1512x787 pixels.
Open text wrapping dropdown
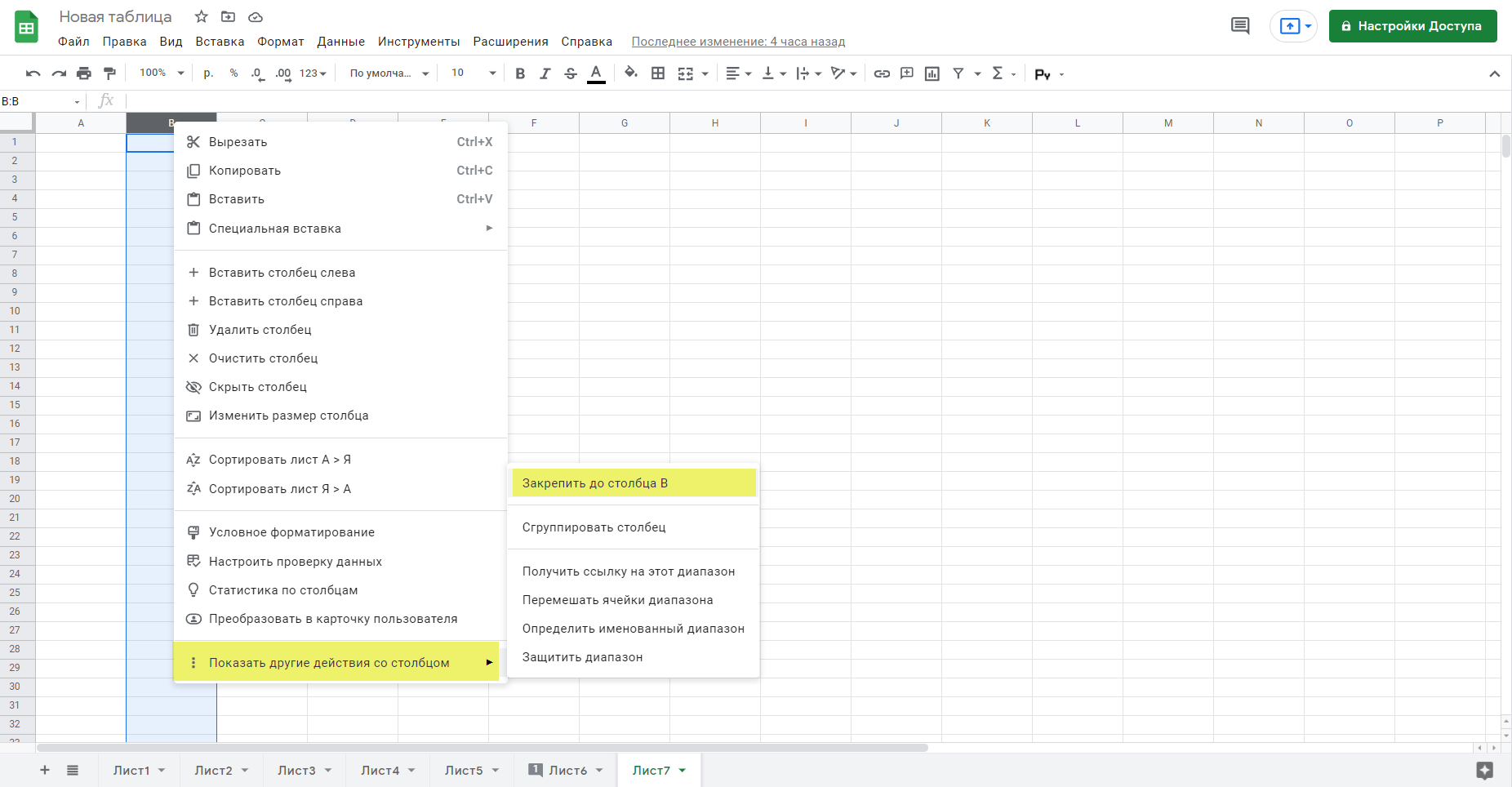pyautogui.click(x=808, y=73)
